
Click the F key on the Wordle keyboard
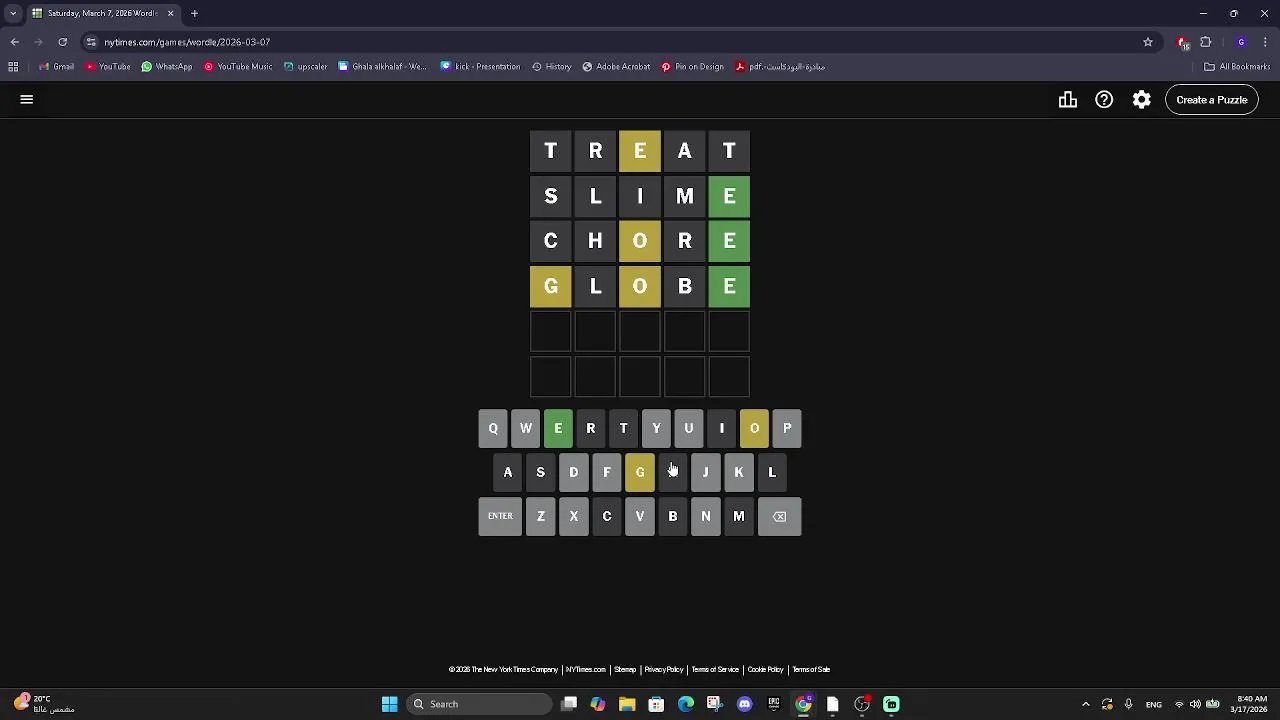pos(607,472)
